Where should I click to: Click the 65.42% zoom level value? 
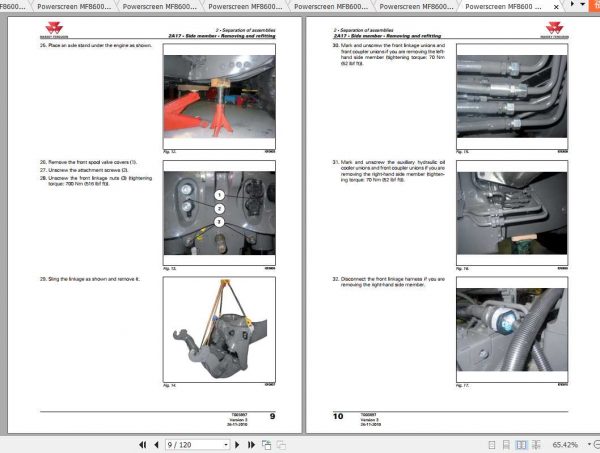coord(565,445)
